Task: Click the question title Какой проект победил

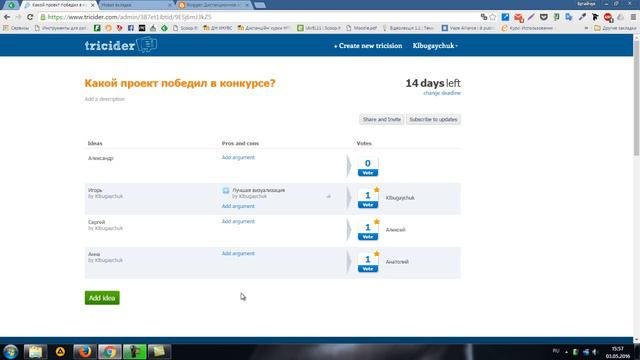Action: [x=180, y=83]
